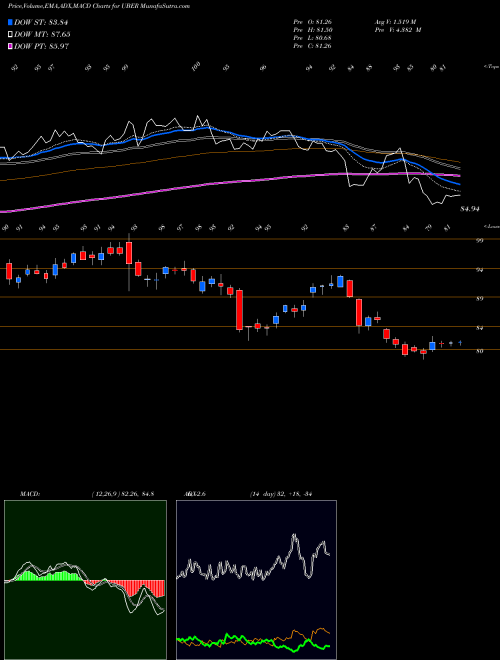Click the 84.94 price label on EMA chart
Image resolution: width=500 pixels, height=660 pixels.
coord(470,209)
